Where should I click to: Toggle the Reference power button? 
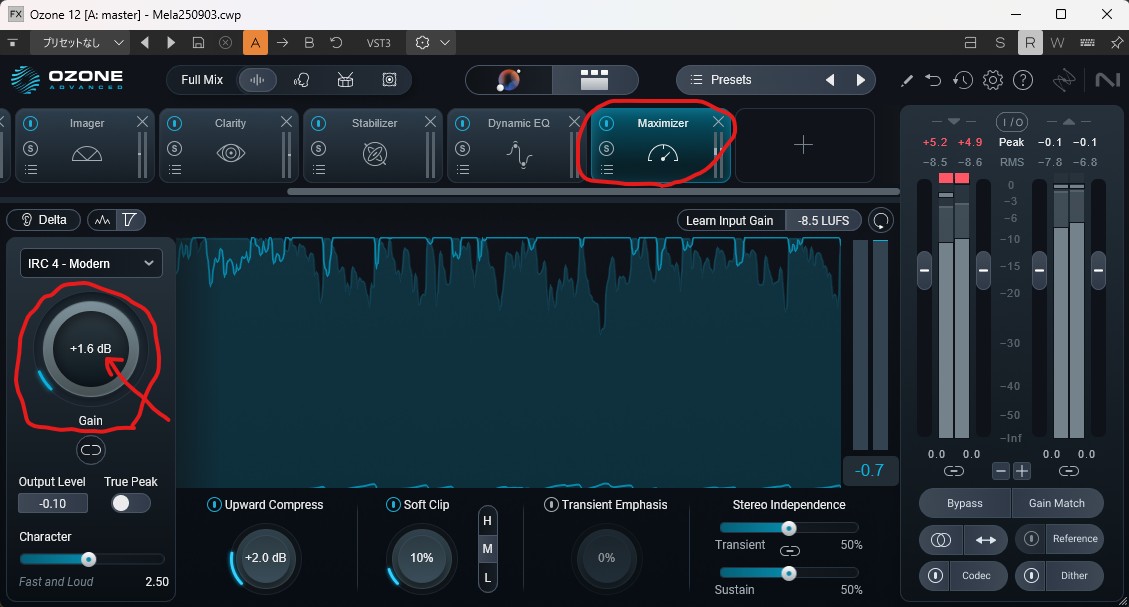[1032, 539]
